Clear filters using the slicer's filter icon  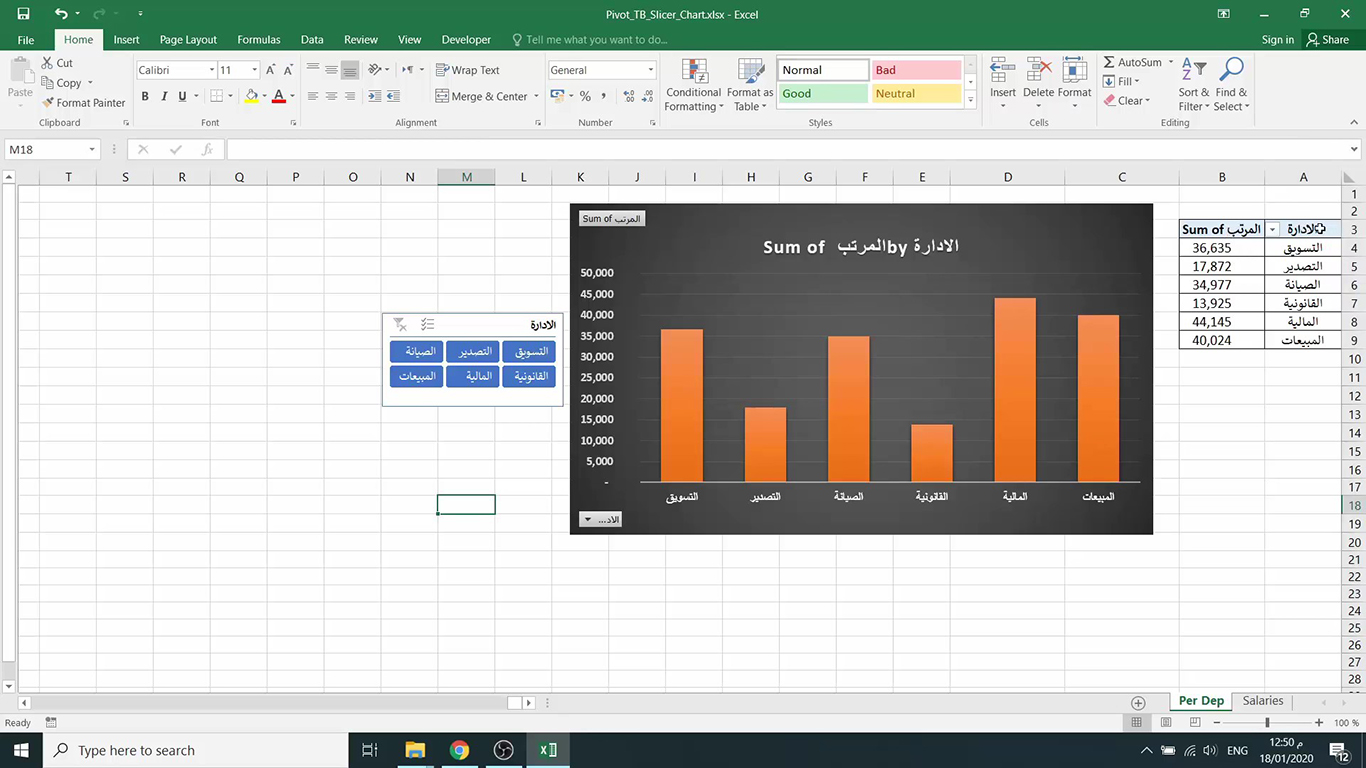pos(400,324)
